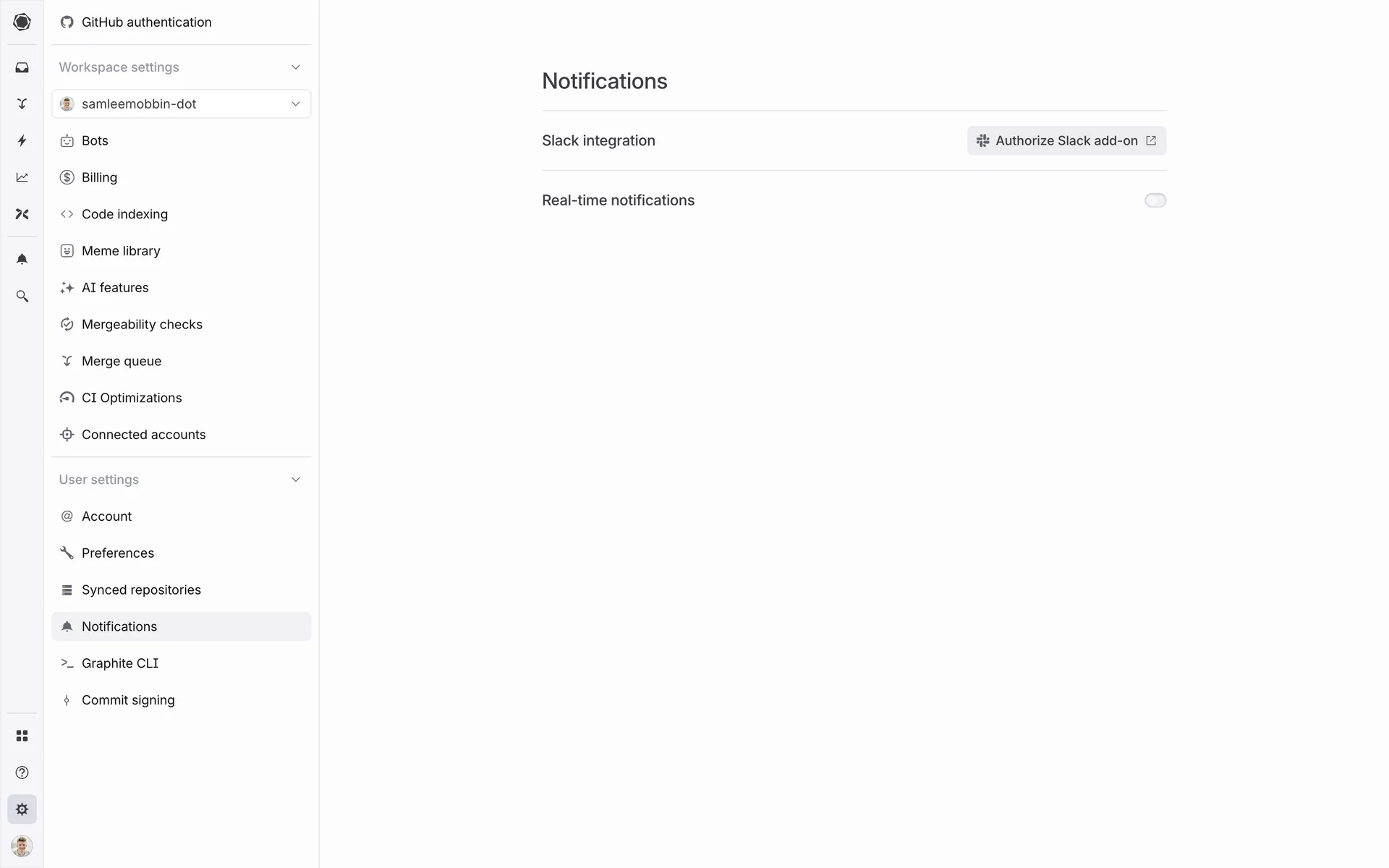Open the inbox icon in left rail
The image size is (1389, 868).
[22, 67]
